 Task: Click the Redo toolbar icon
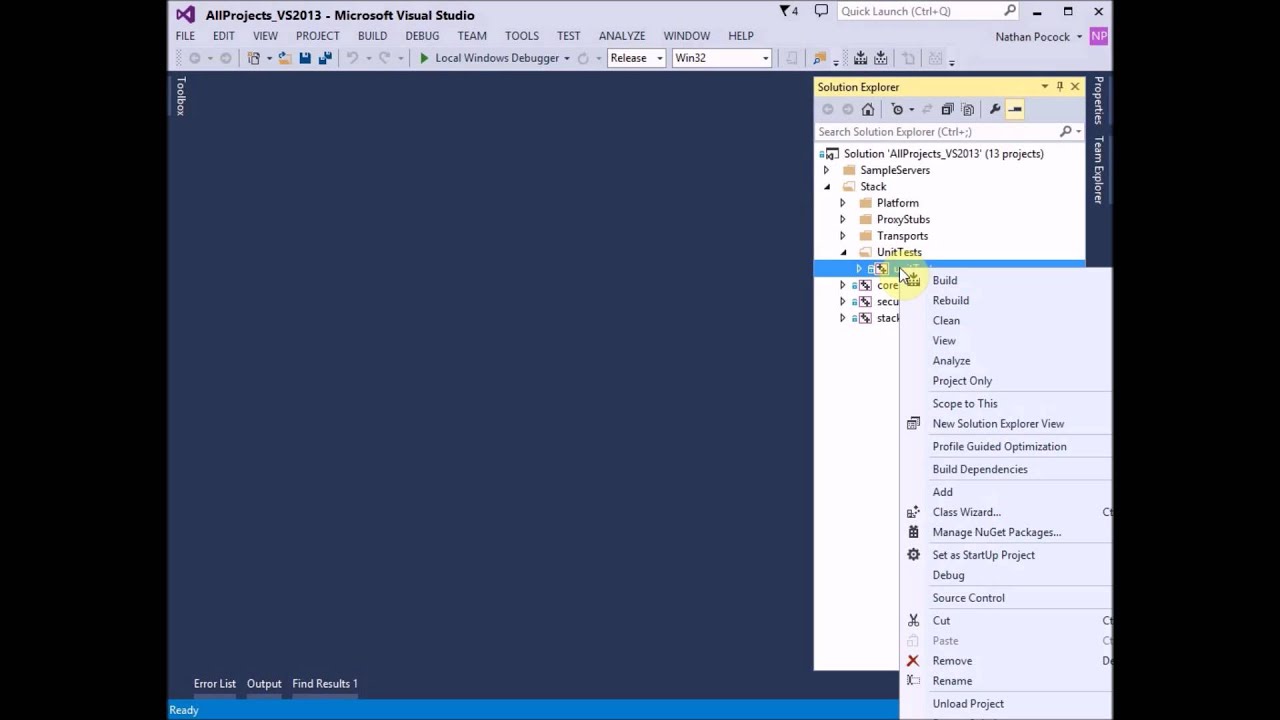tap(384, 58)
